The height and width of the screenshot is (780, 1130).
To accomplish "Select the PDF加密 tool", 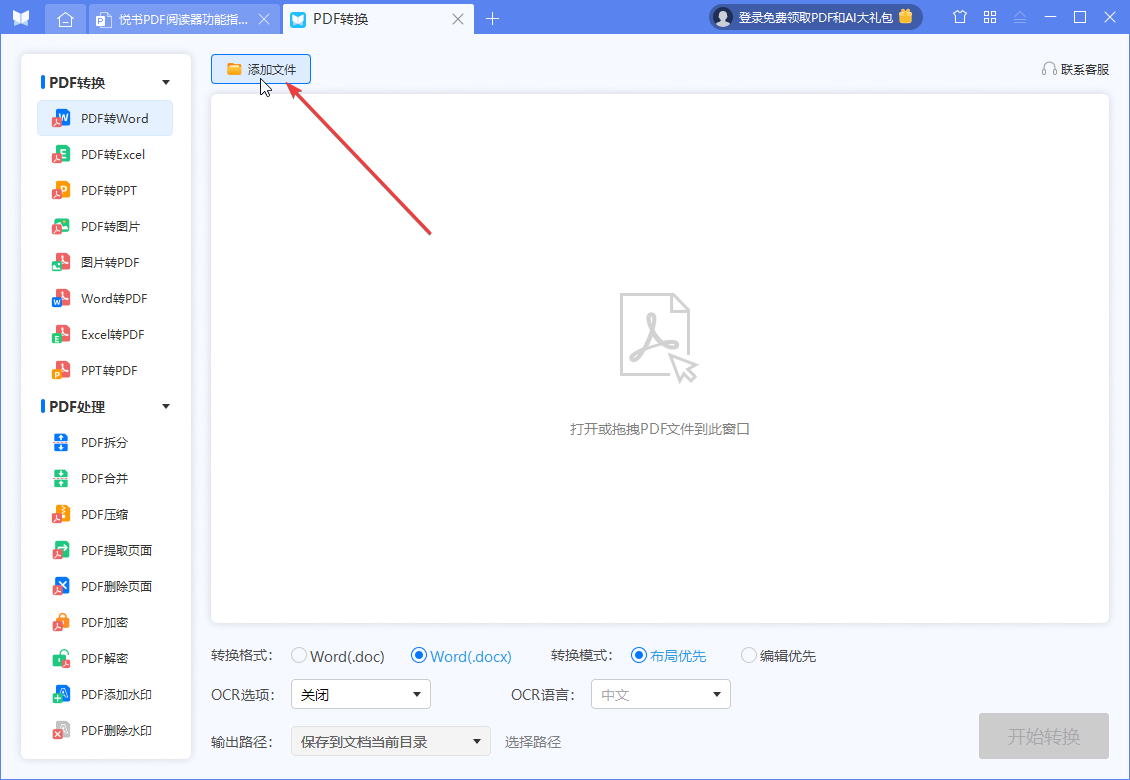I will [104, 622].
